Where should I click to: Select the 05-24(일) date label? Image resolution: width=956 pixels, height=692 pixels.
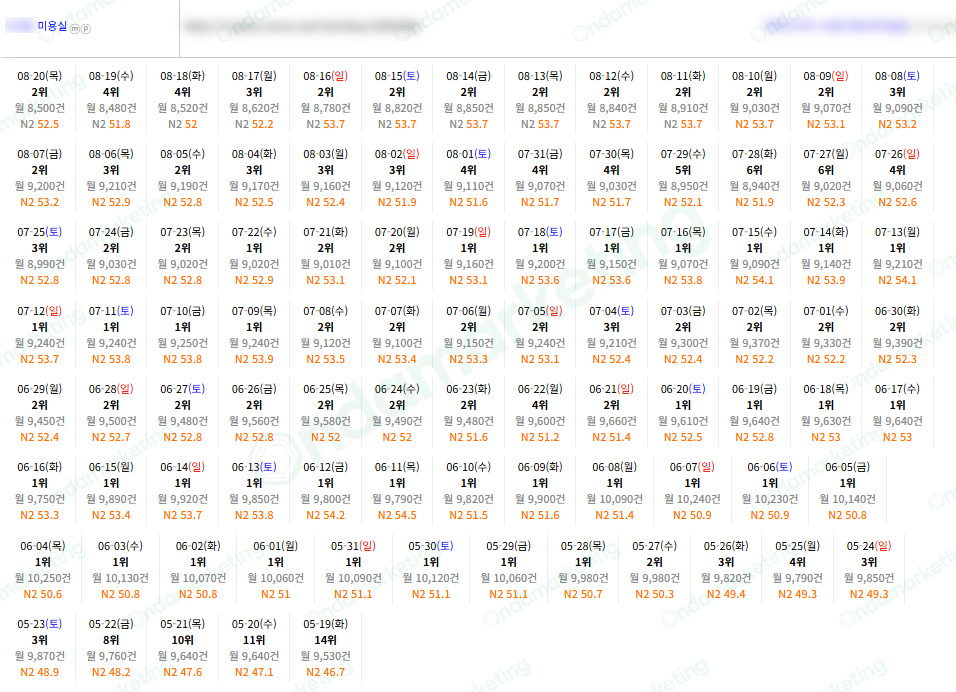pyautogui.click(x=869, y=546)
